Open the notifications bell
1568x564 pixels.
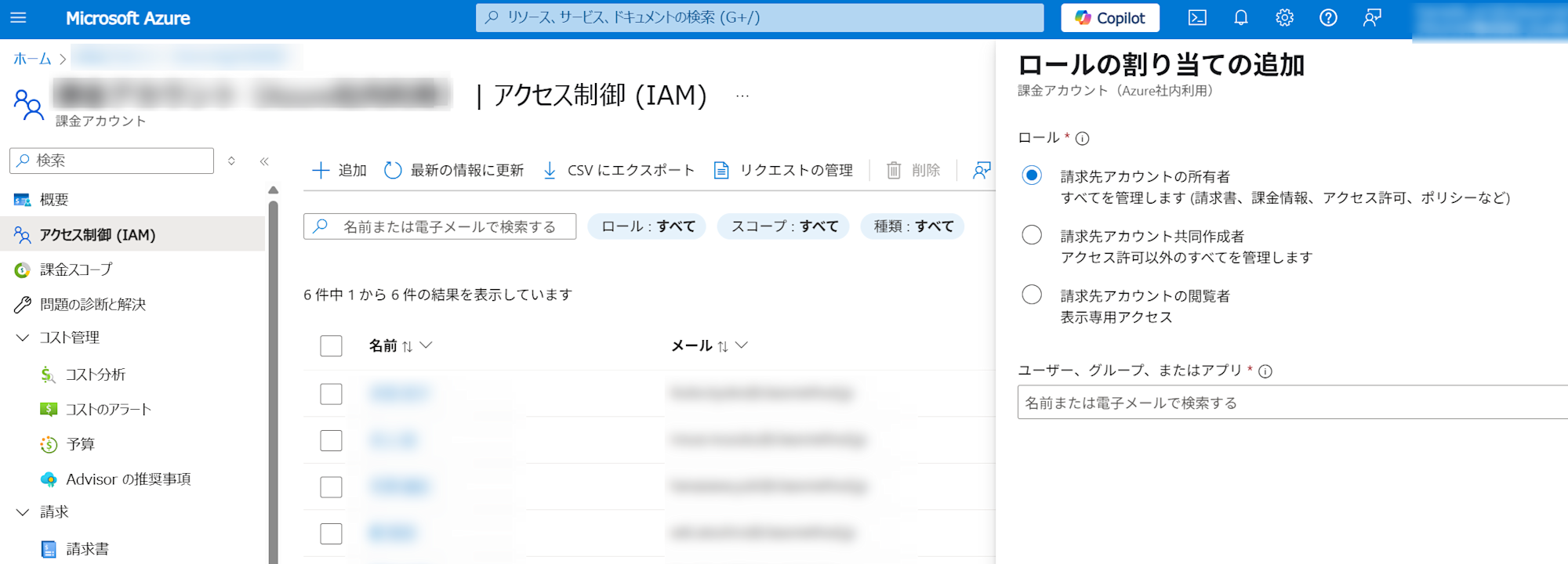(x=1241, y=18)
